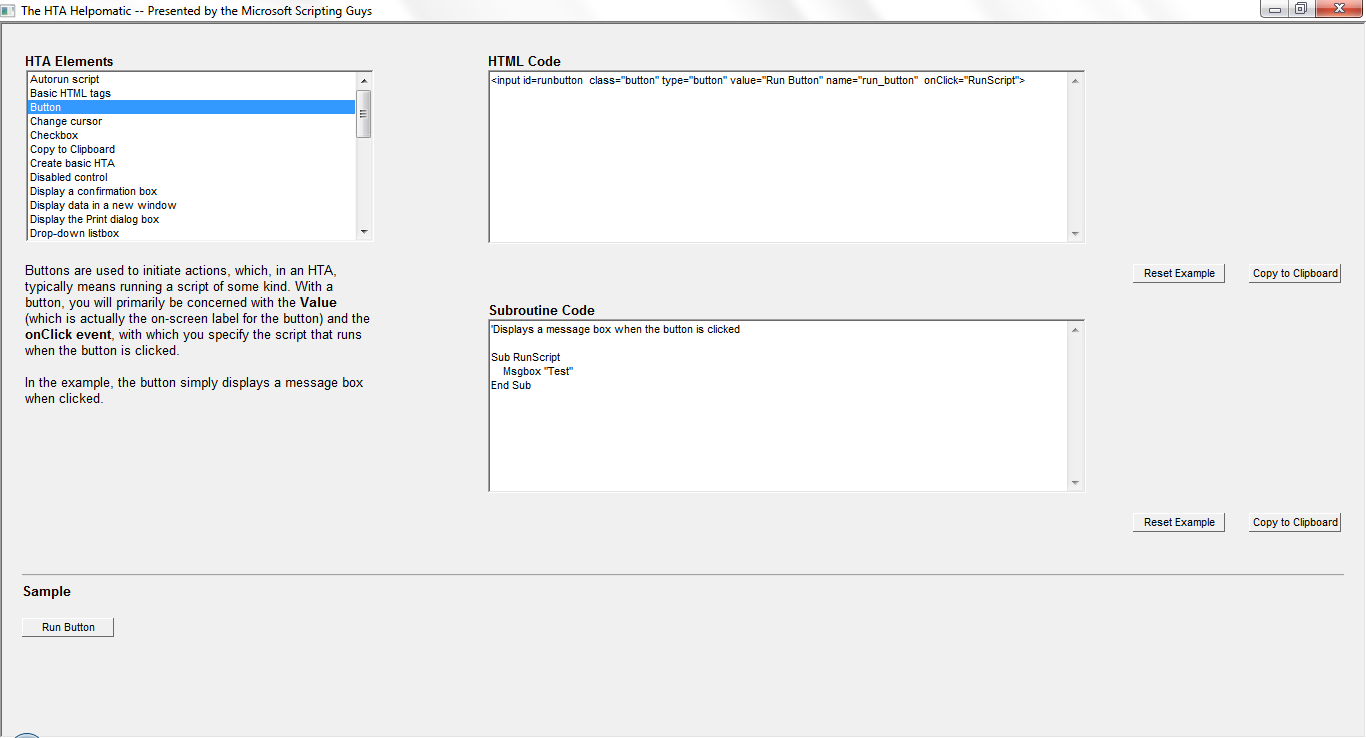Click bold 'onClick event' in the description
Image resolution: width=1366 pixels, height=738 pixels.
pos(68,334)
